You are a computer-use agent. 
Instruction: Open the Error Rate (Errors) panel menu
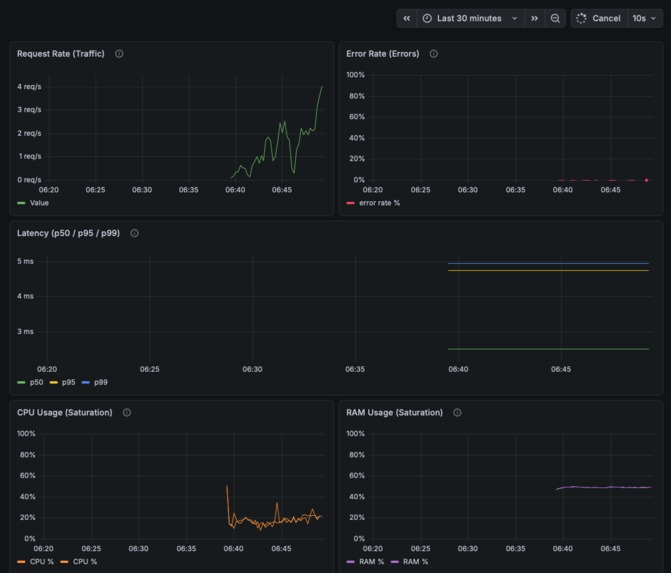[383, 53]
